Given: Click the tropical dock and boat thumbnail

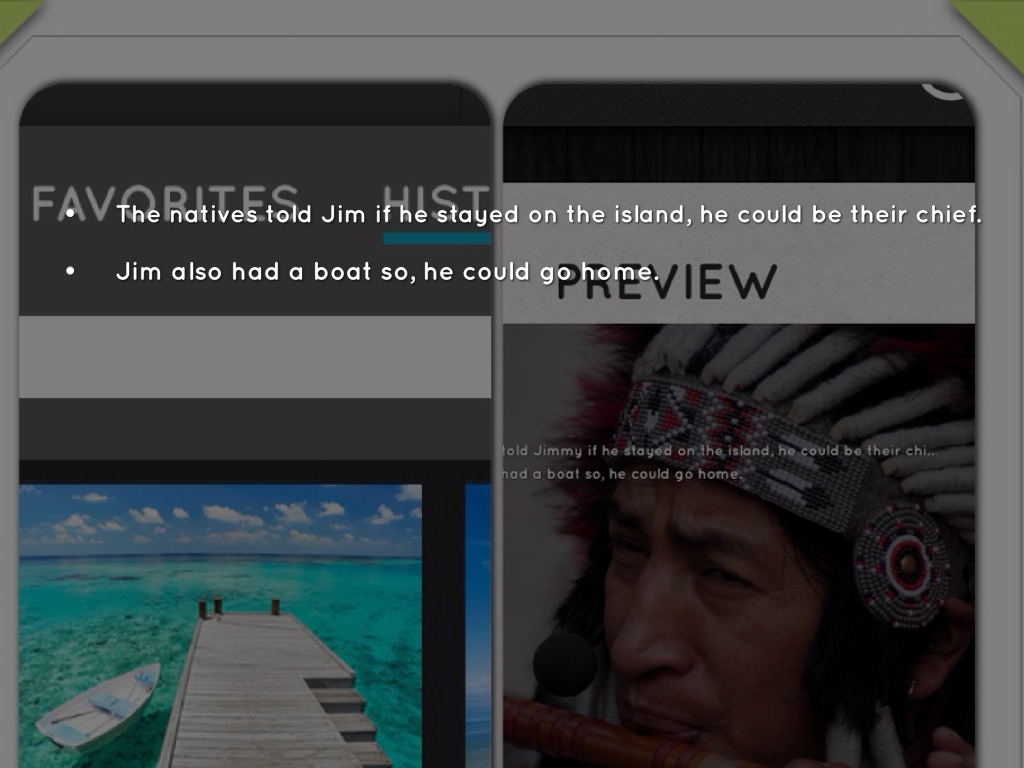Looking at the screenshot, I should point(220,625).
